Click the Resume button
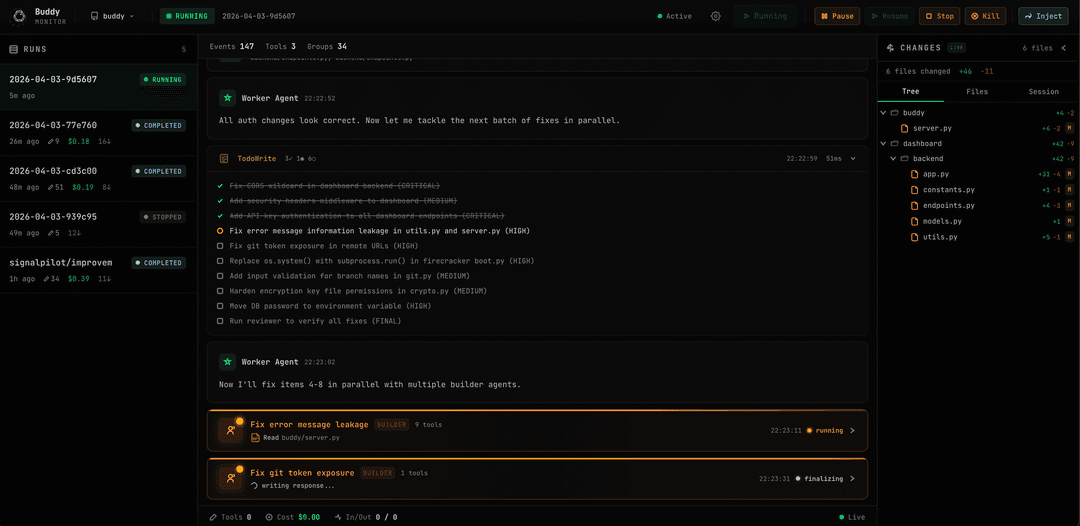The image size is (1080, 526). [x=889, y=16]
